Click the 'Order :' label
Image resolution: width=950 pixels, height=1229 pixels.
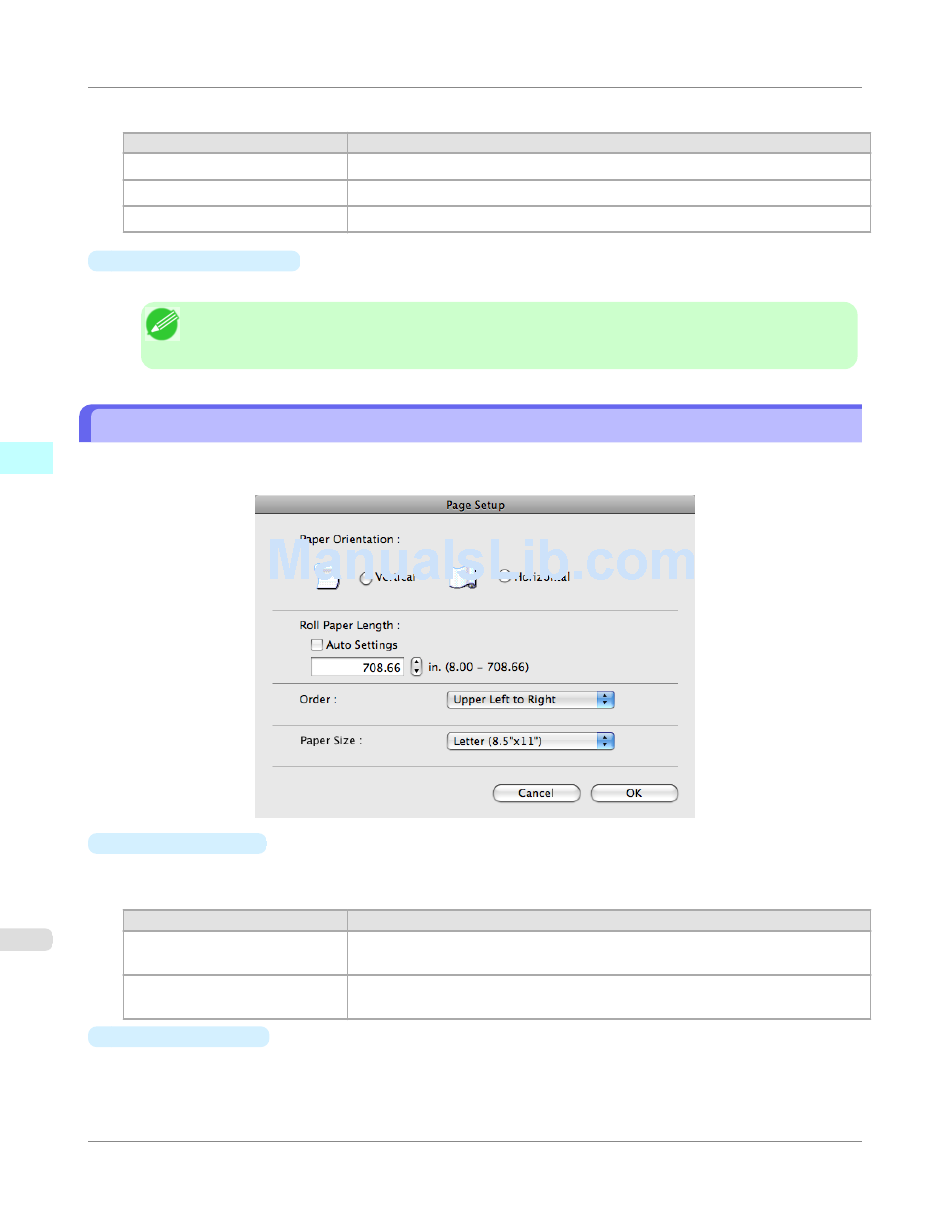(x=318, y=699)
